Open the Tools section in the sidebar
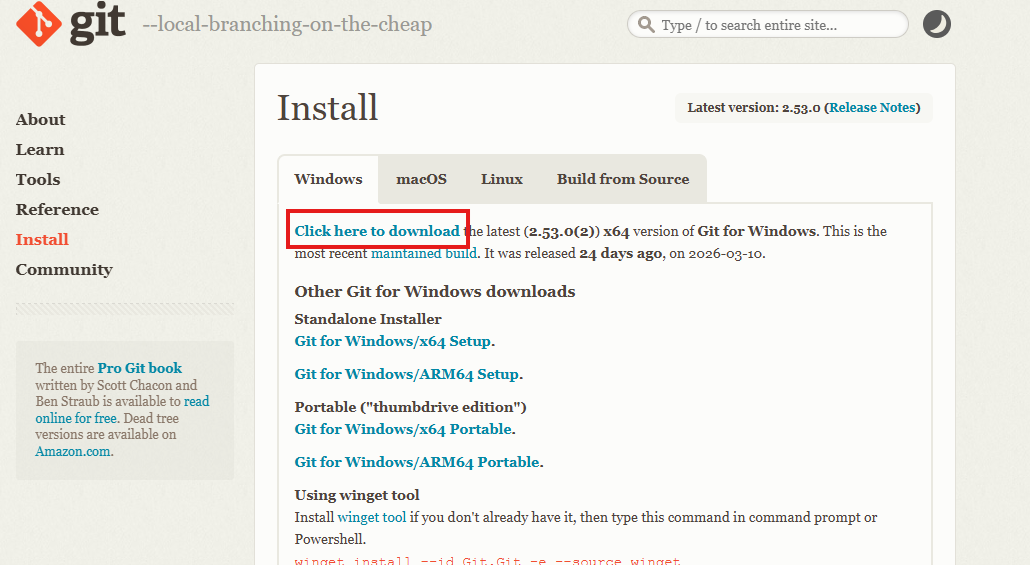 tap(38, 179)
